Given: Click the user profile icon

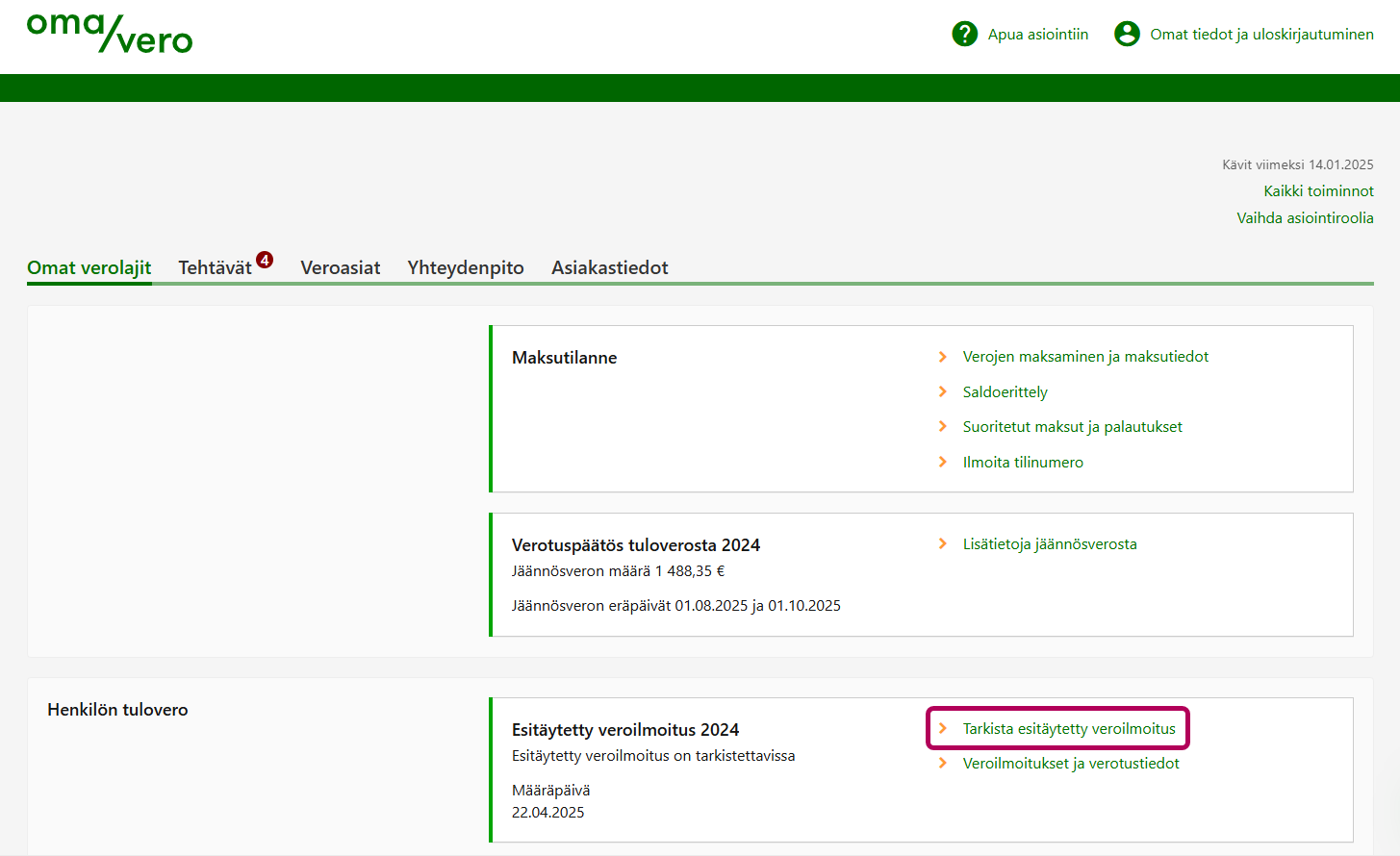Looking at the screenshot, I should (1127, 34).
